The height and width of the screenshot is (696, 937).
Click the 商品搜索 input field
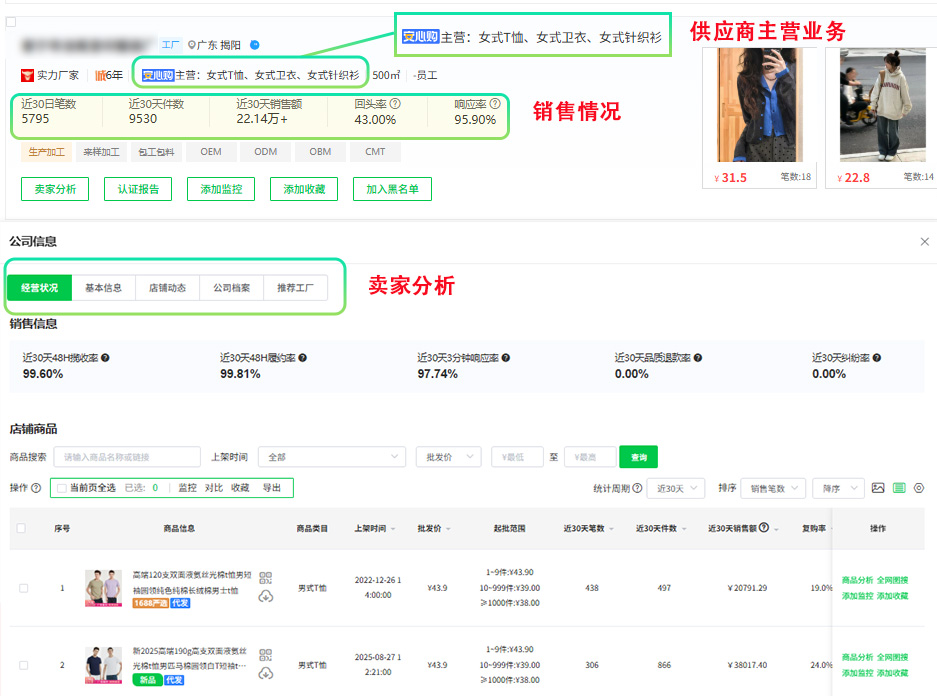pos(127,457)
